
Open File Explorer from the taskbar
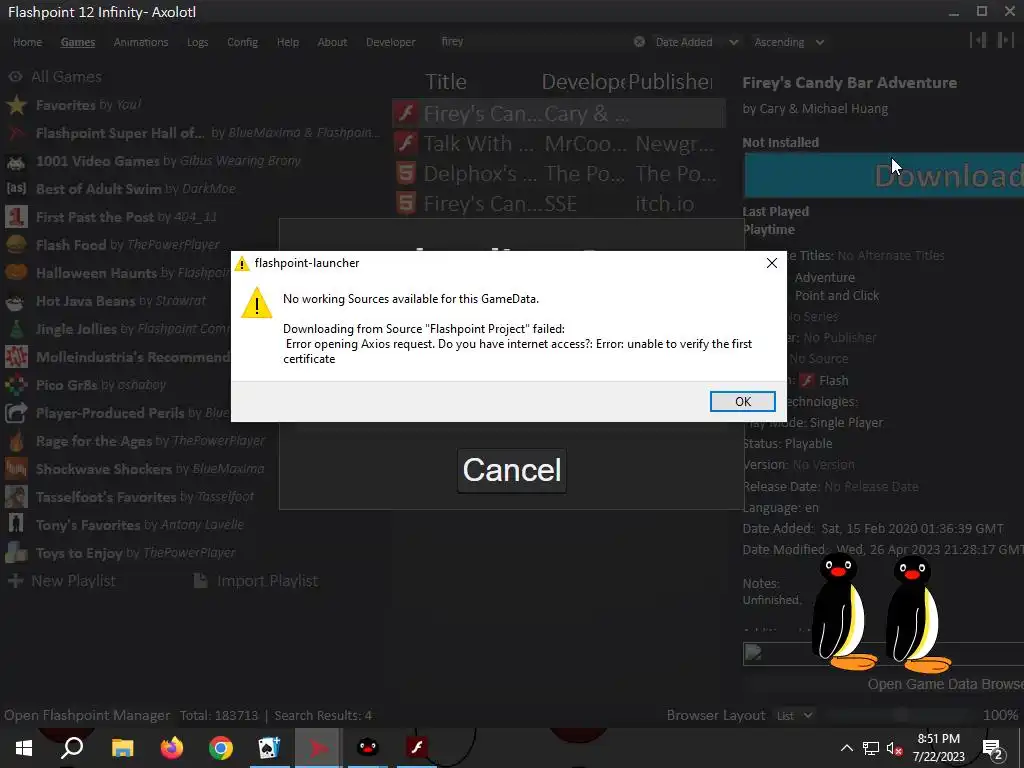(122, 748)
